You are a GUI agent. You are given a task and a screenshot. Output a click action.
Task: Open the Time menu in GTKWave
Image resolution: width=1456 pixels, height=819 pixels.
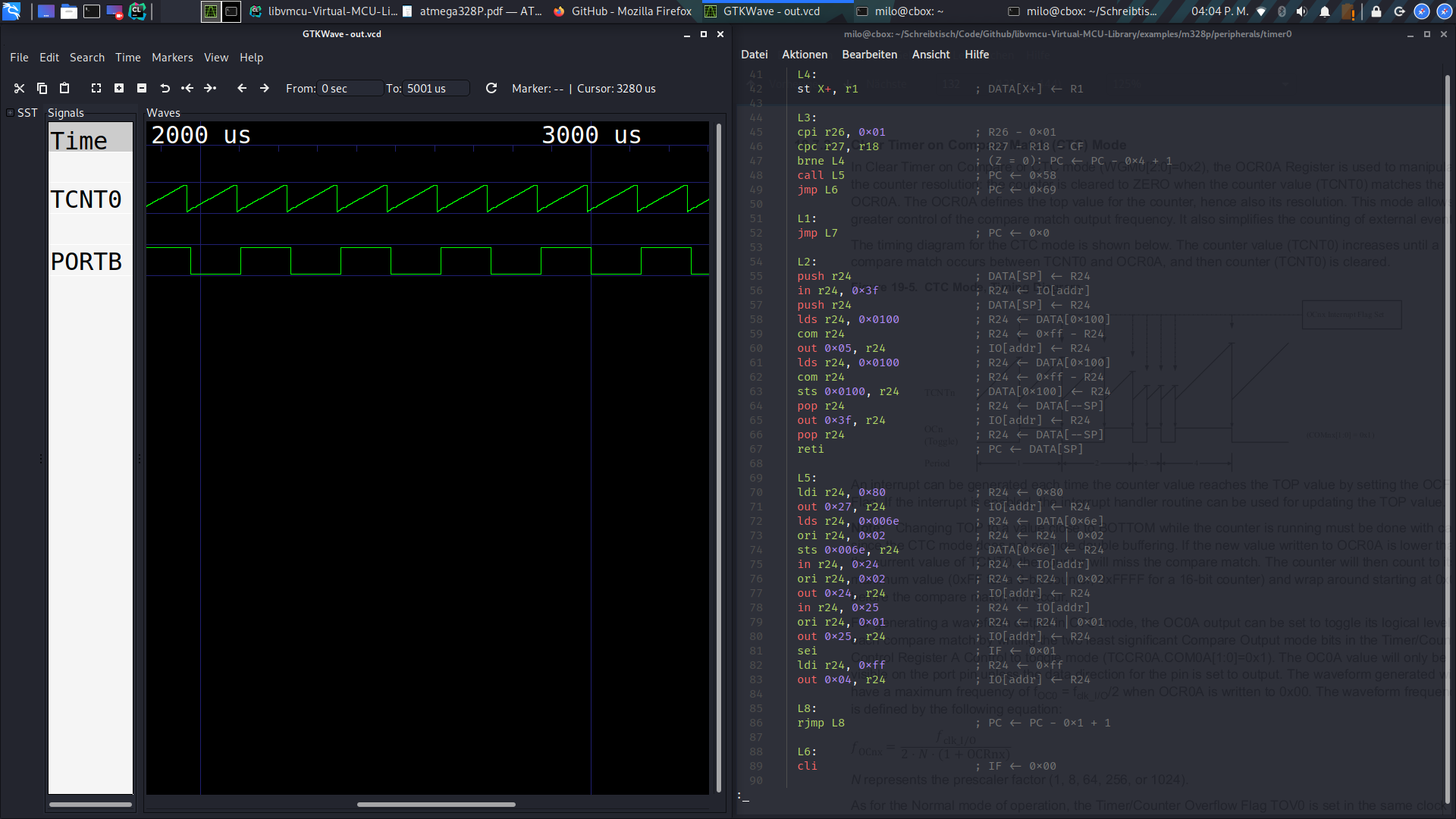[128, 58]
